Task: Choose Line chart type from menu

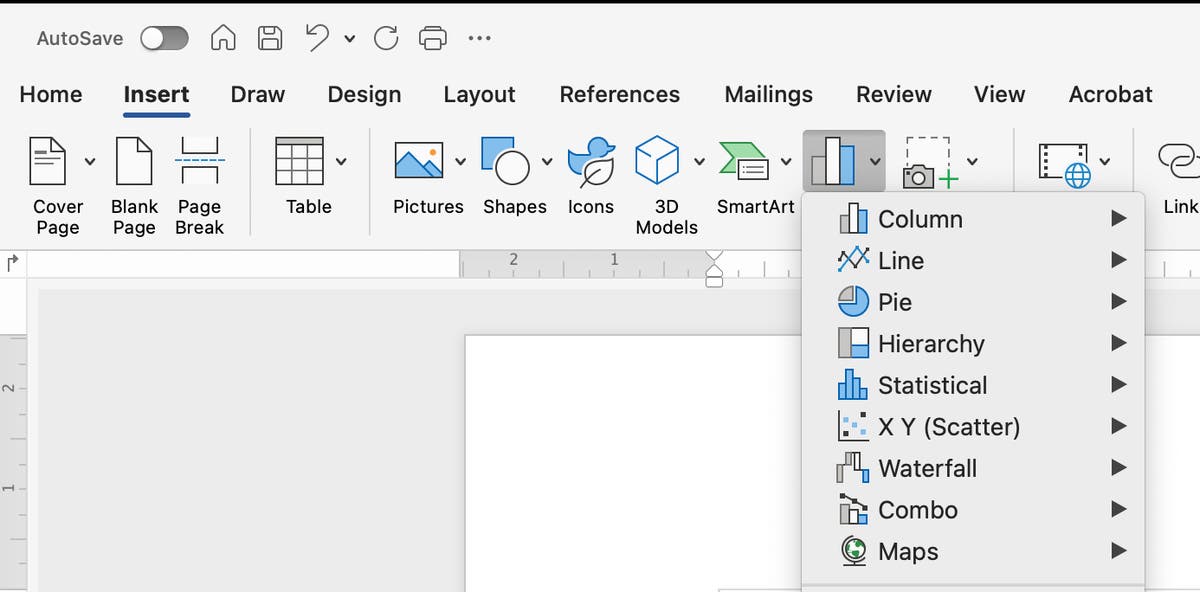Action: 973,261
